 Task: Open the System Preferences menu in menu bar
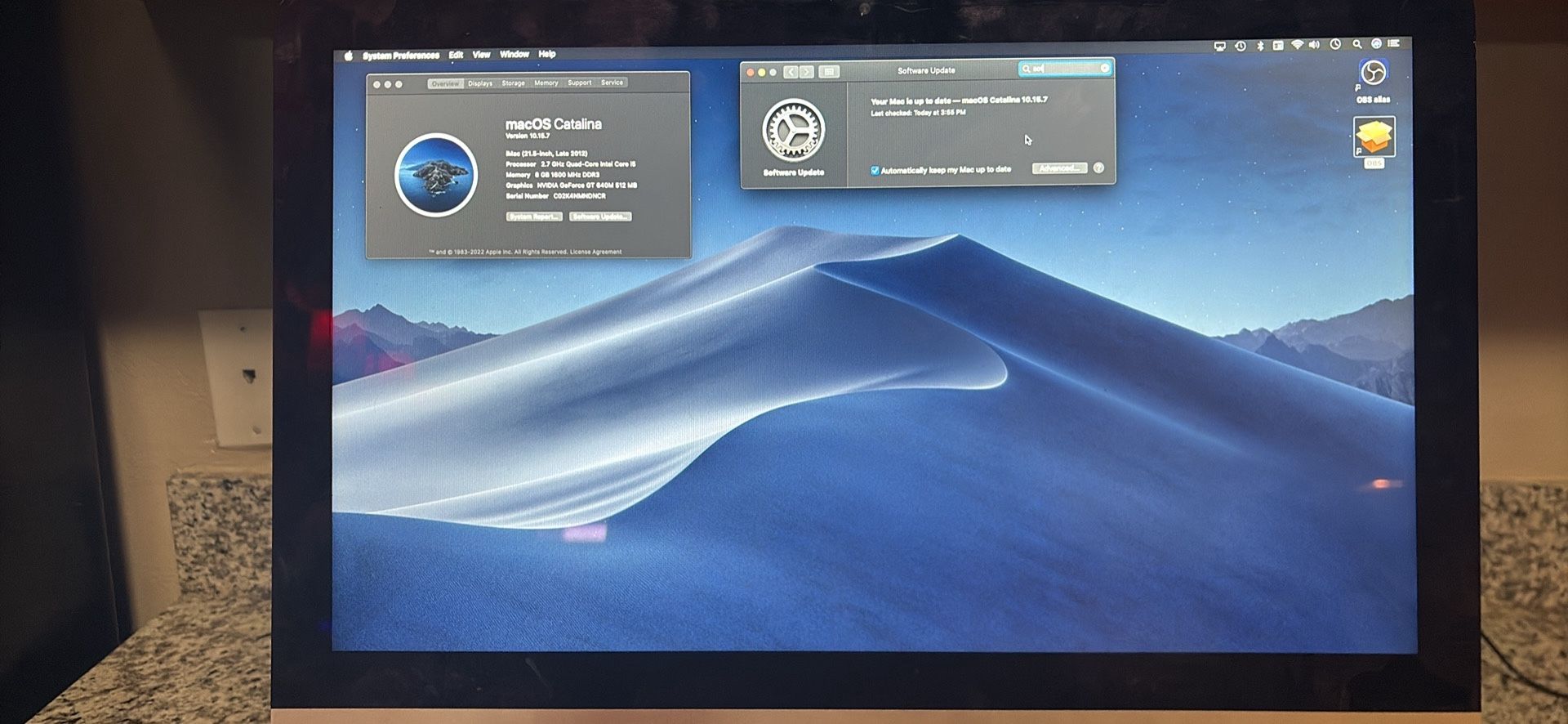click(x=401, y=56)
